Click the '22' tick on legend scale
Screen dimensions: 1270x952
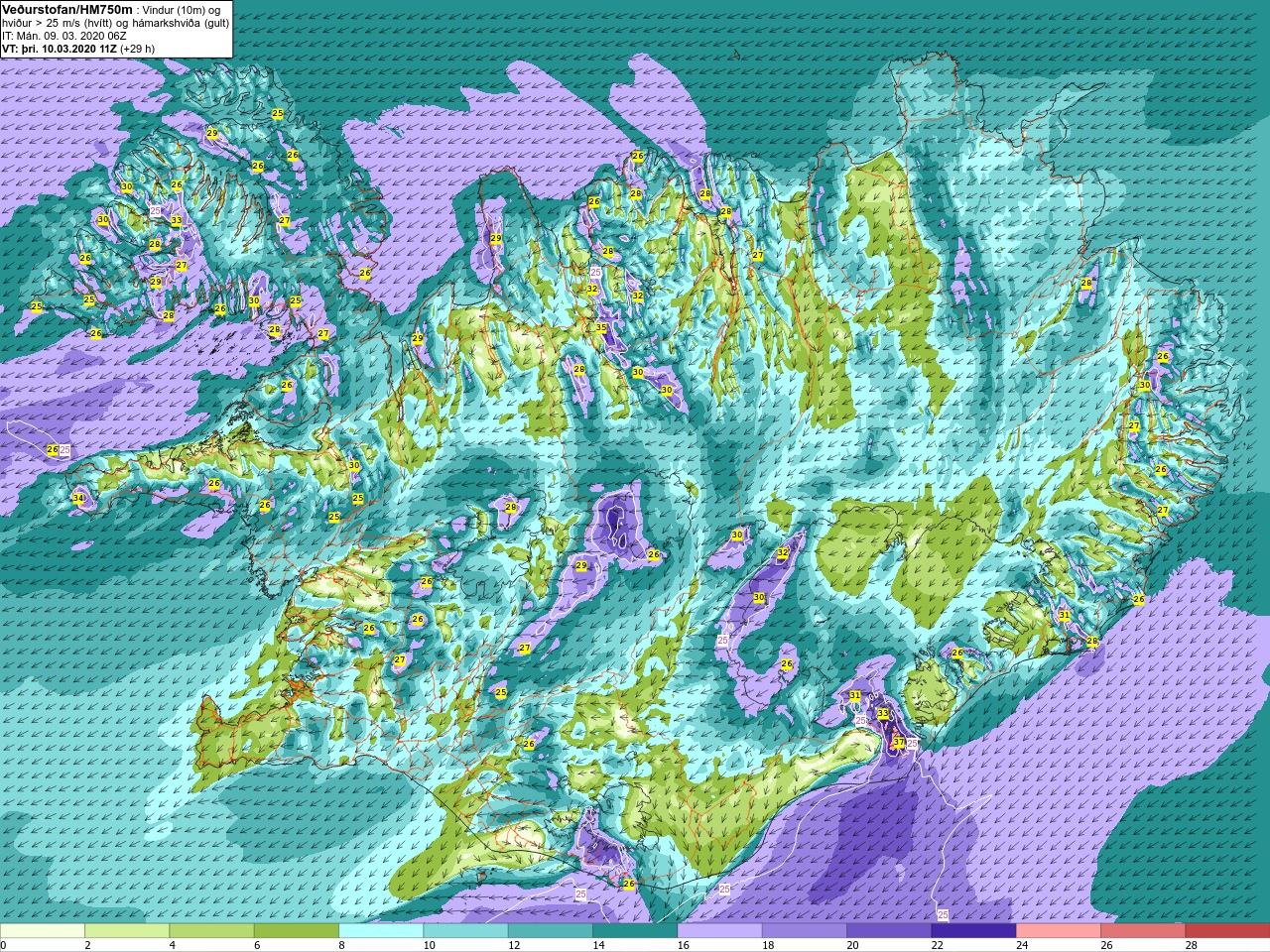(x=937, y=946)
